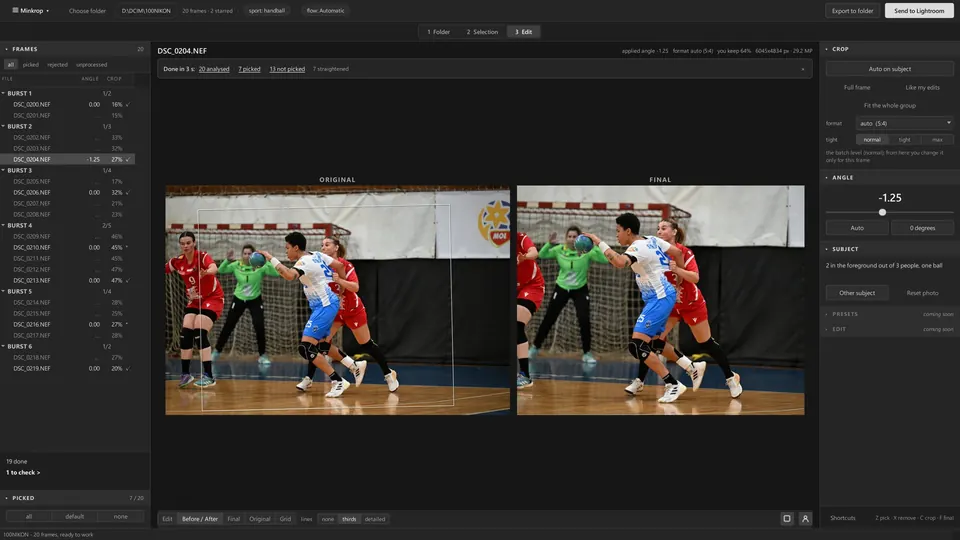960x540 pixels.
Task: Click the pick checkmark on DSC_0204.NEF
Action: pos(128,160)
